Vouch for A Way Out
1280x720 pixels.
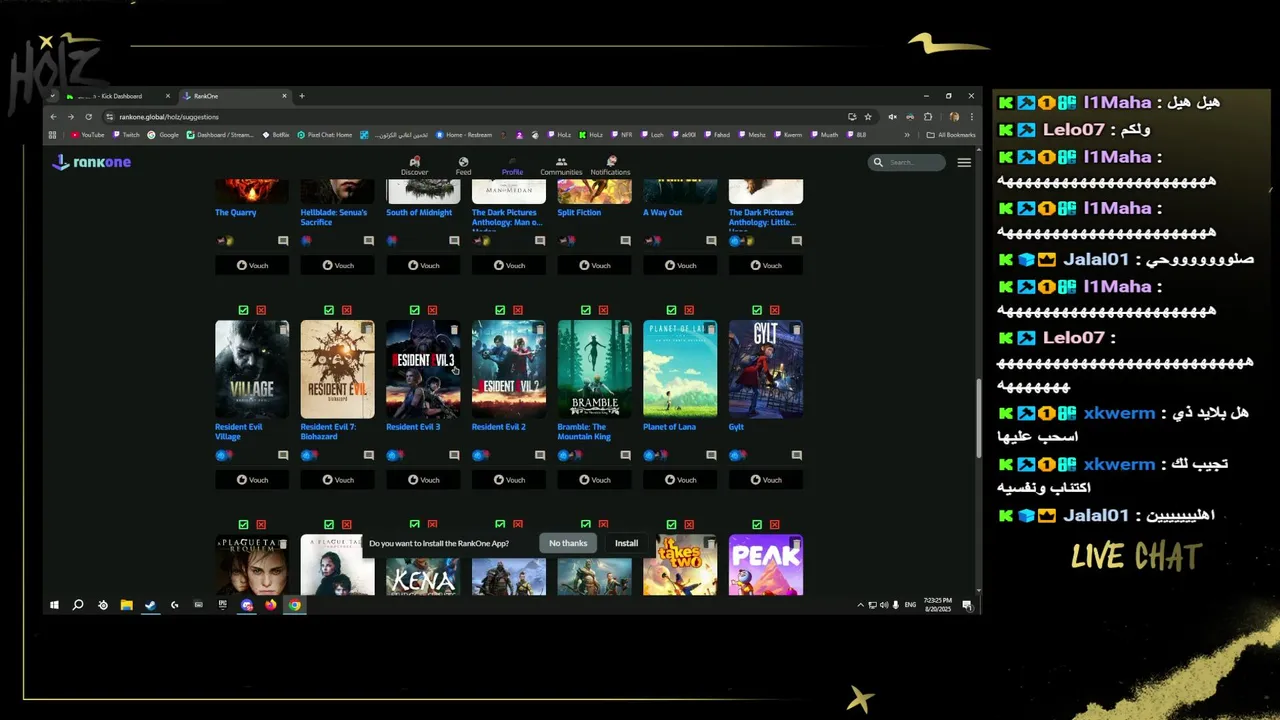point(680,265)
